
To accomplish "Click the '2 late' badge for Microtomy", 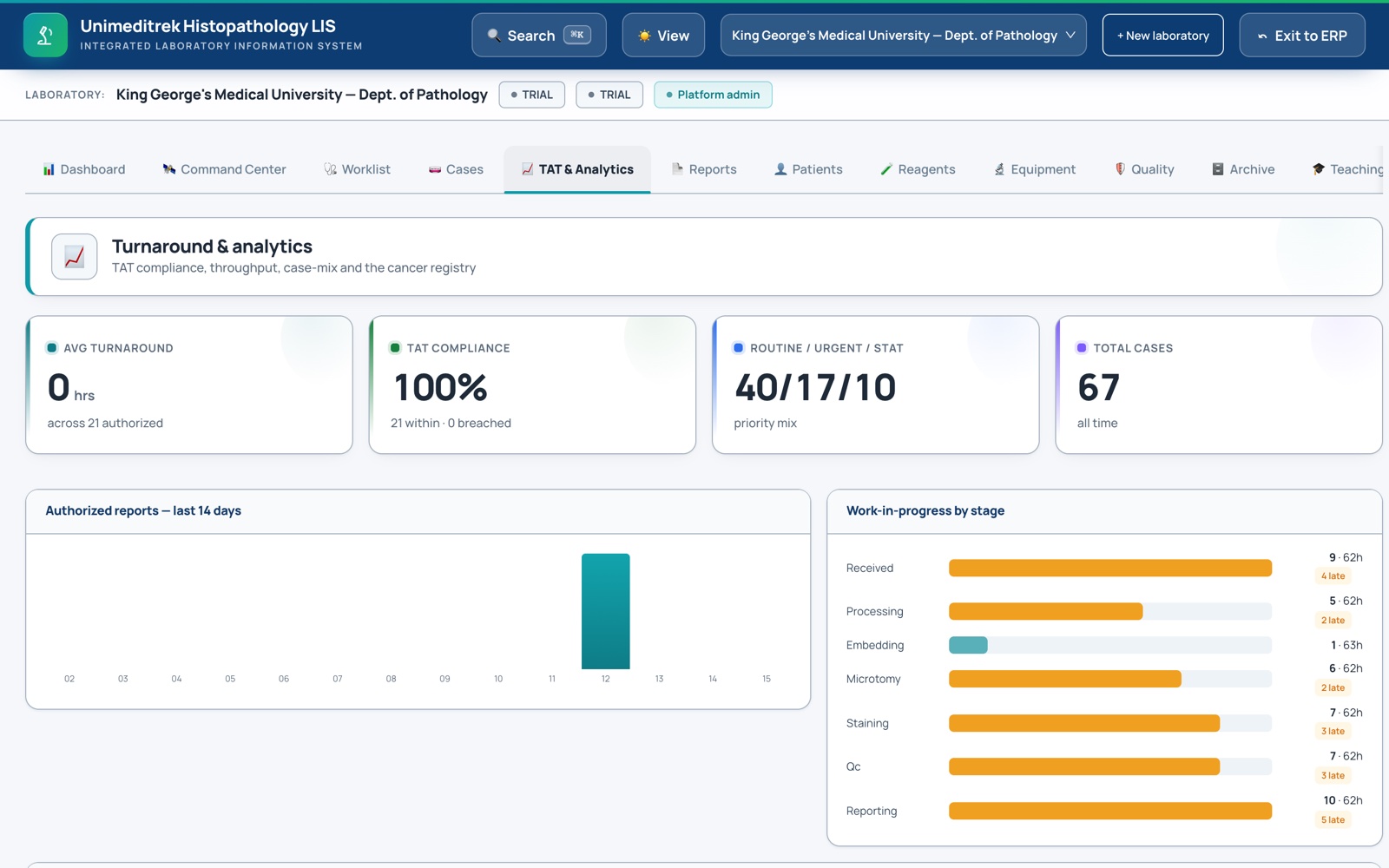I will (1333, 688).
